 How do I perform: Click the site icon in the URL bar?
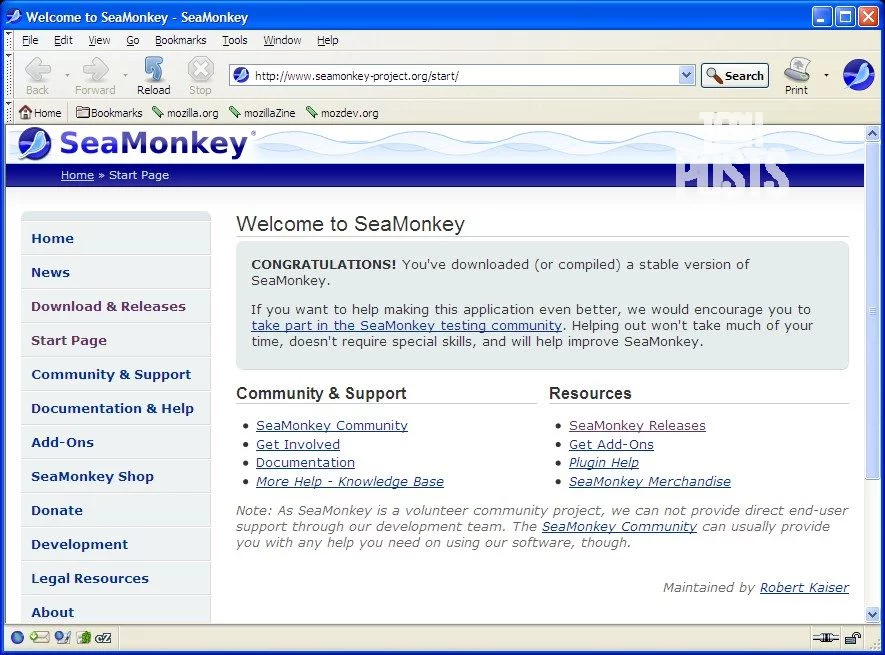coord(241,75)
